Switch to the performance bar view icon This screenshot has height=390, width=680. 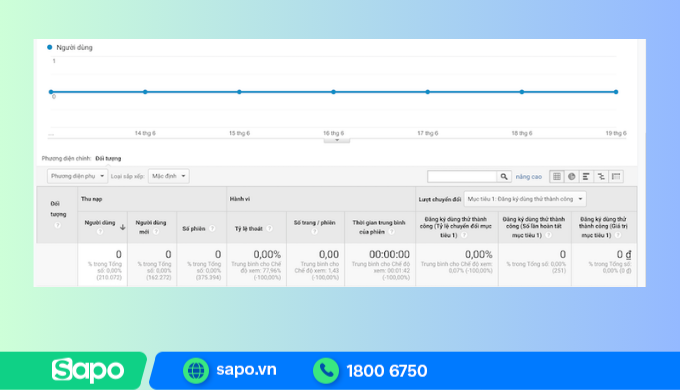click(586, 177)
